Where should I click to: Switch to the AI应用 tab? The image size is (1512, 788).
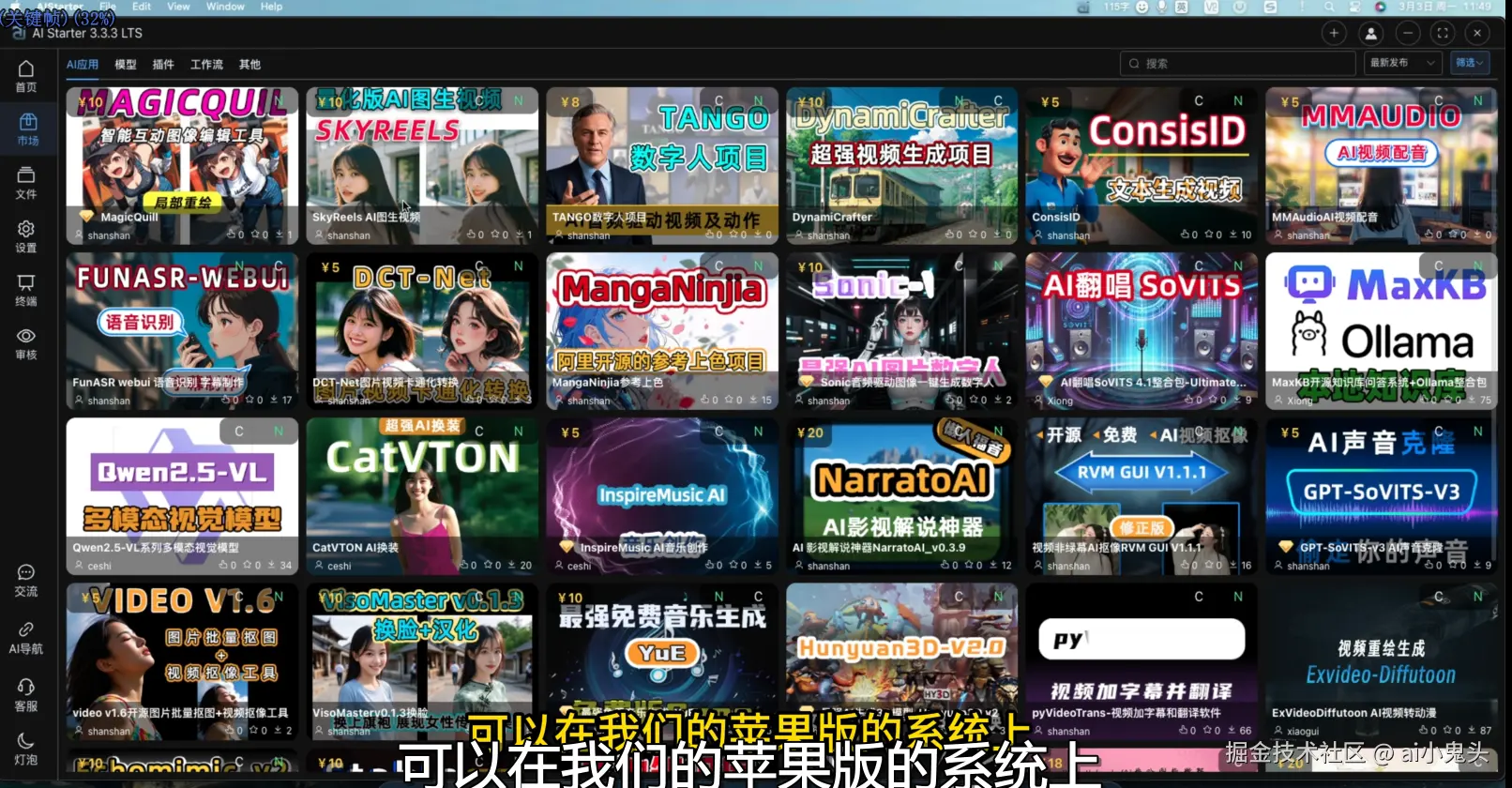(x=83, y=65)
